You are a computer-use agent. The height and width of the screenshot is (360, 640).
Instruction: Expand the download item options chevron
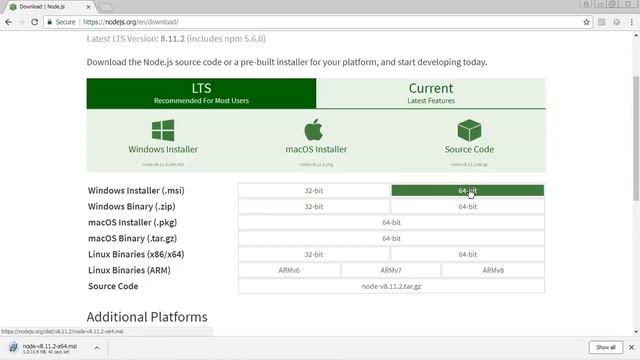coord(97,348)
